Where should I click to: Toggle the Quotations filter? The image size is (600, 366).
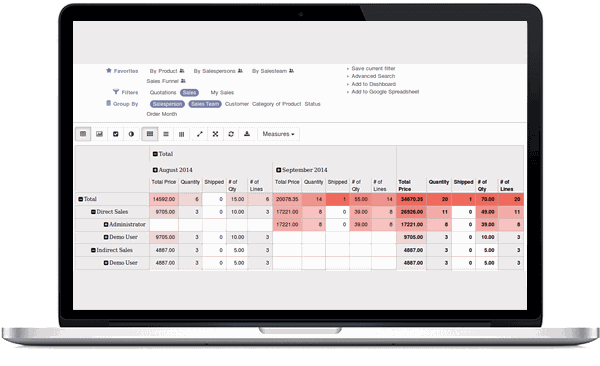click(163, 93)
